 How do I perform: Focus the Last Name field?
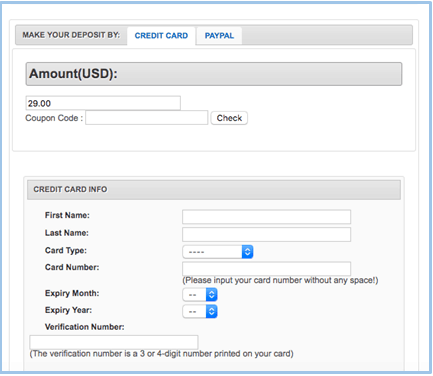point(266,234)
